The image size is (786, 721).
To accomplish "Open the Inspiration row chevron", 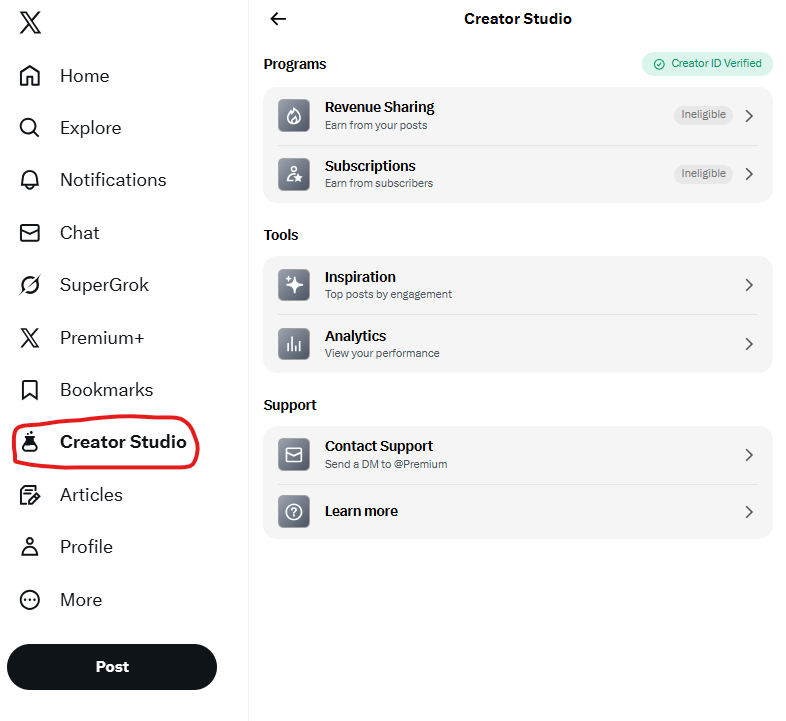I will point(749,285).
